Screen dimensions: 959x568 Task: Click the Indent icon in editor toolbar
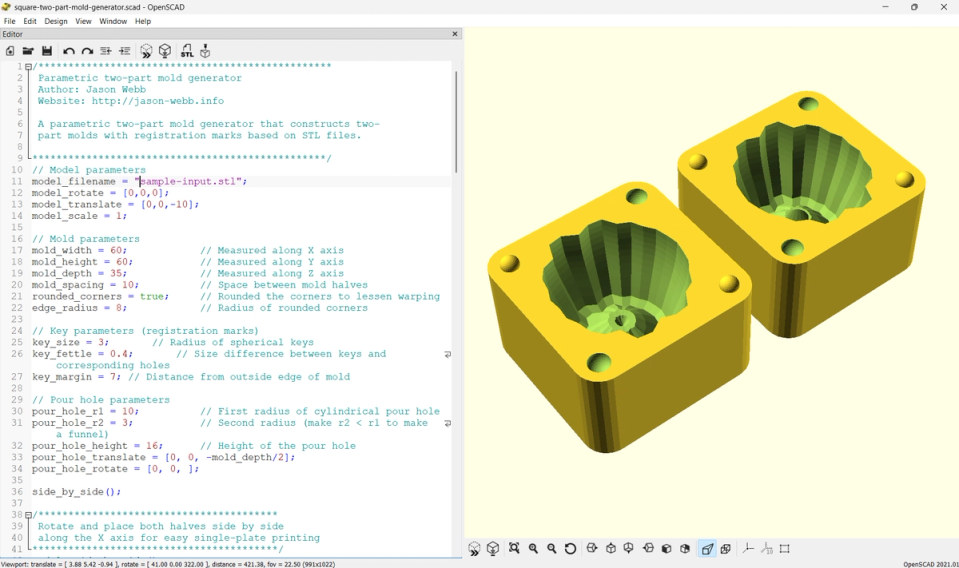coord(124,51)
